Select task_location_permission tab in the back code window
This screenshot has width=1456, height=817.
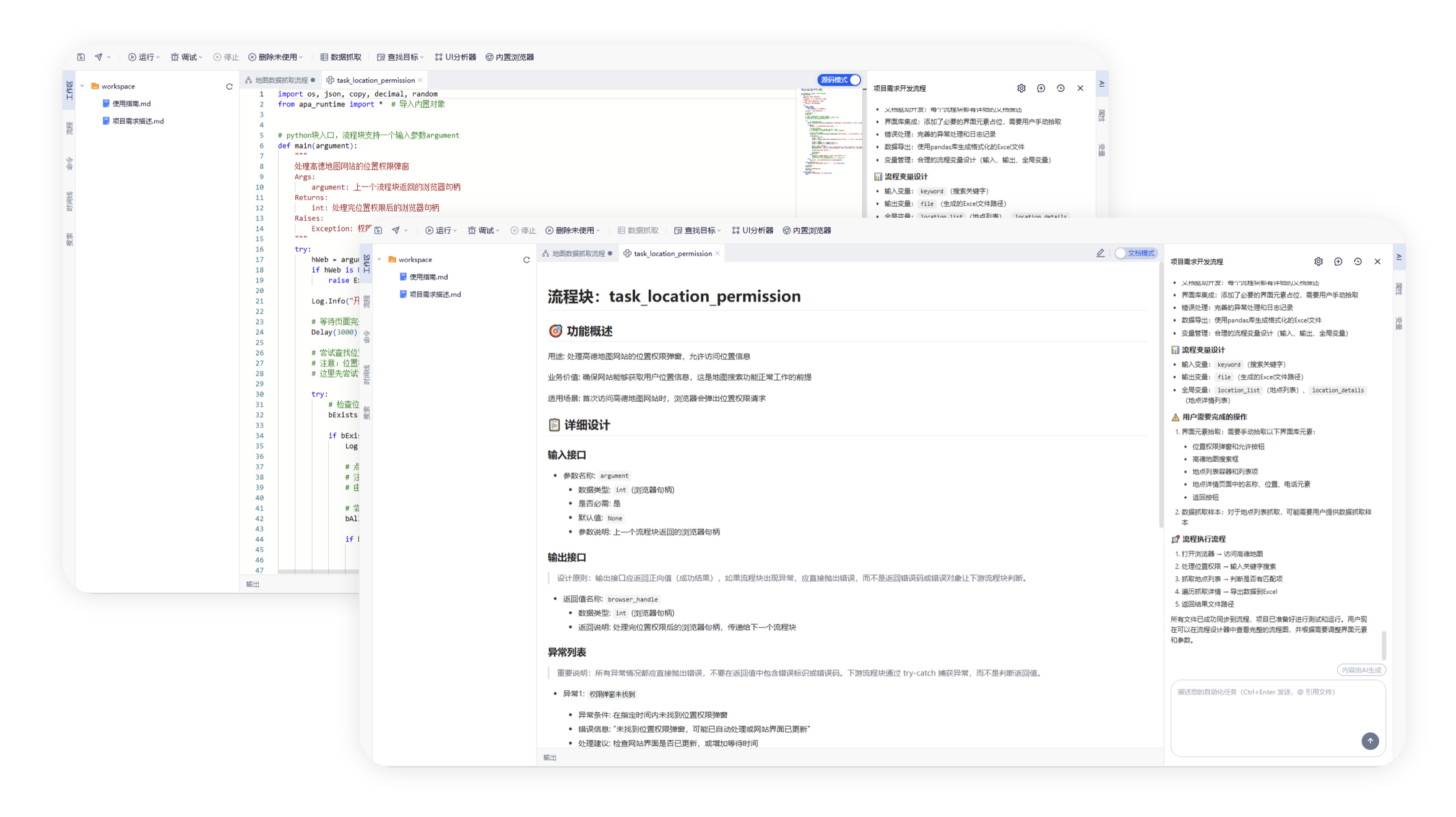[x=375, y=80]
